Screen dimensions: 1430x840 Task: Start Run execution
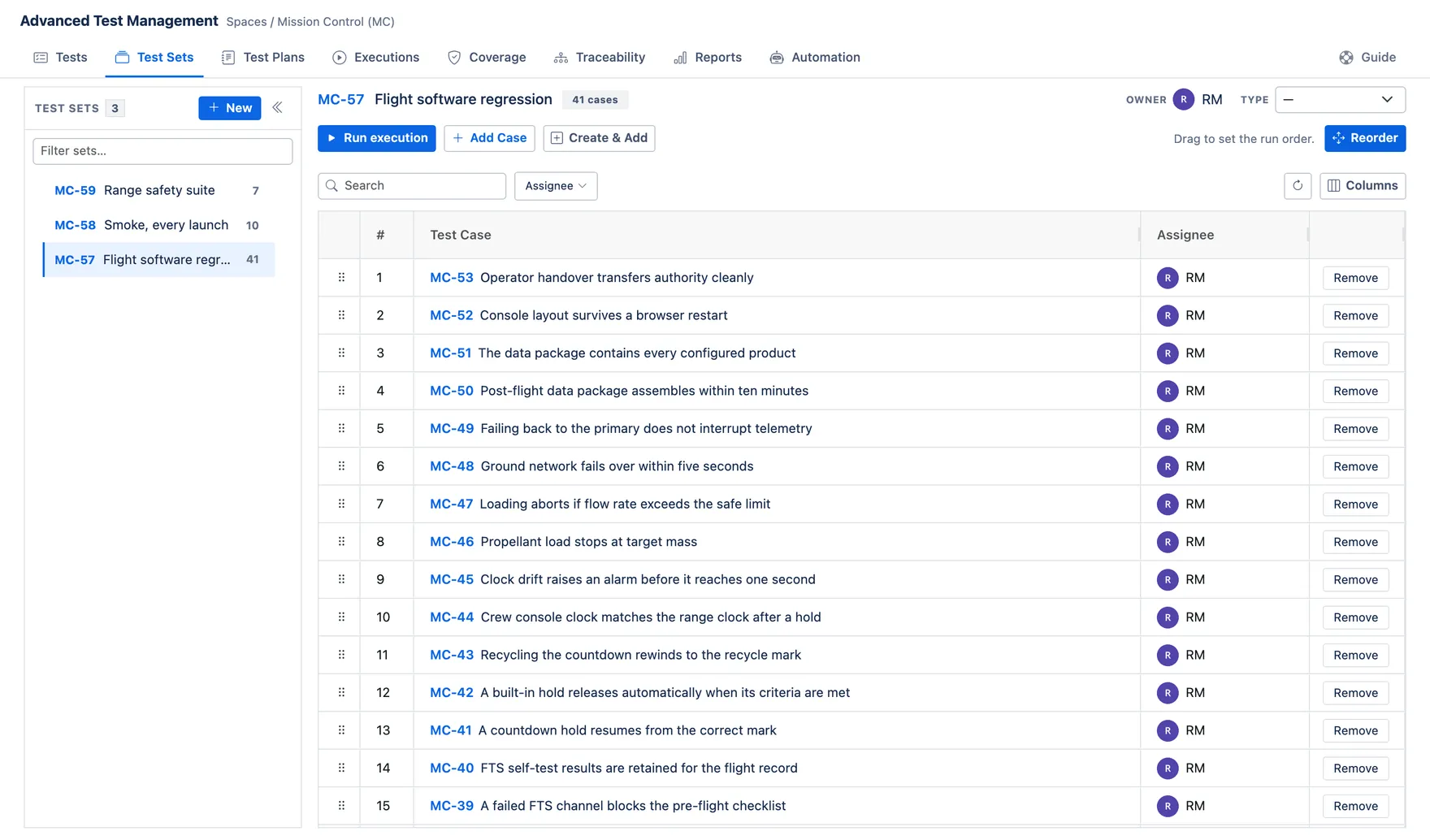(377, 138)
